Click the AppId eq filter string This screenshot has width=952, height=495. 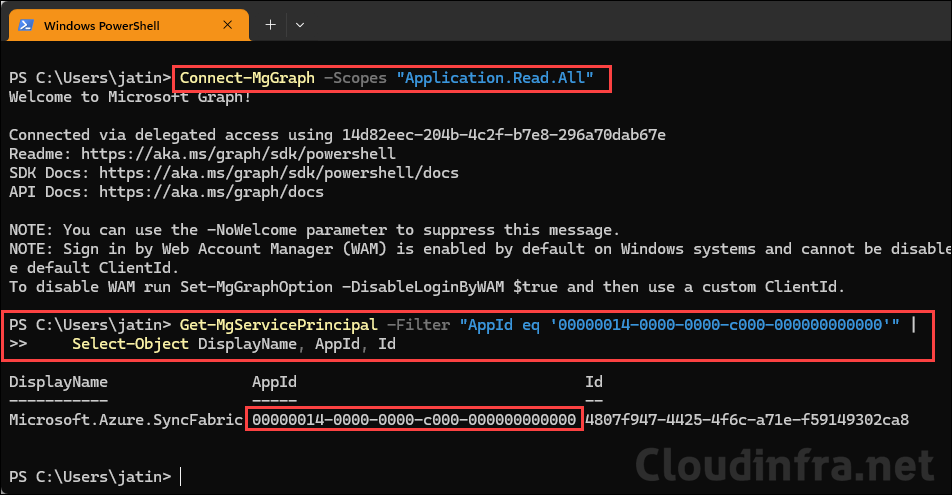(679, 325)
